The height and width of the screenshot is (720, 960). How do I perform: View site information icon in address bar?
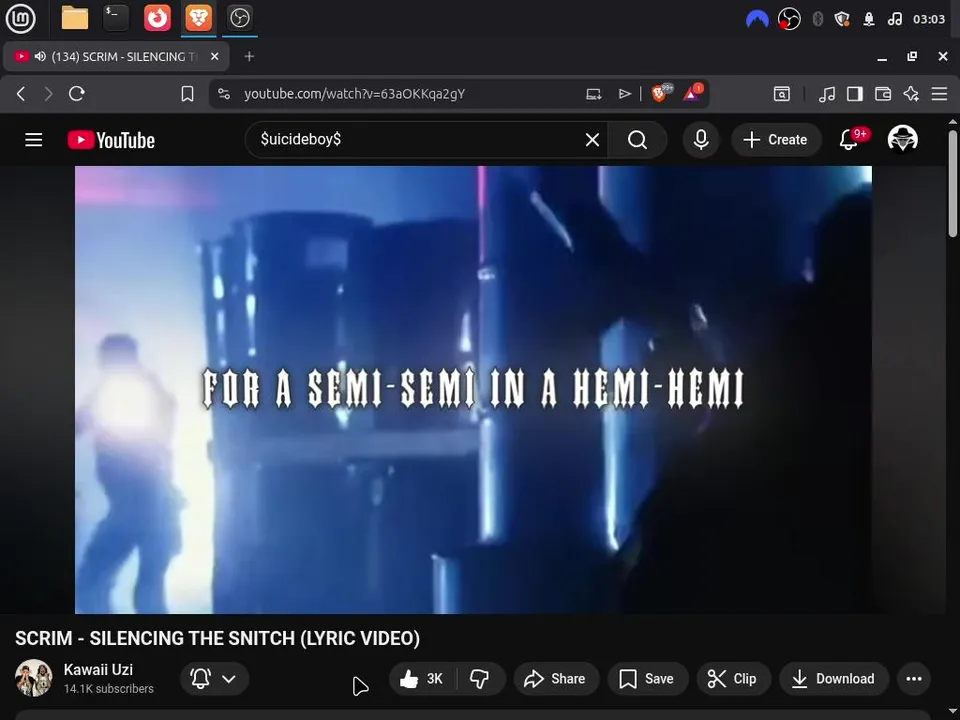(x=224, y=94)
